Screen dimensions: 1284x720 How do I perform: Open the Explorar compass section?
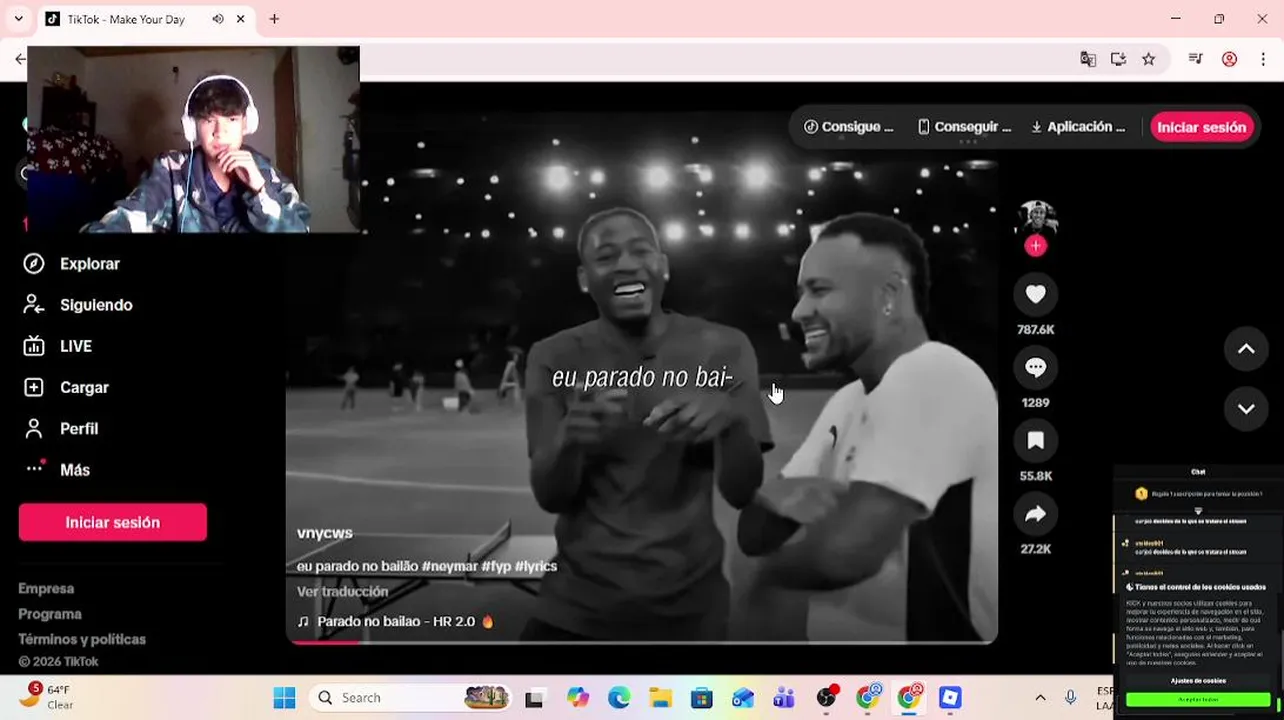[x=72, y=264]
